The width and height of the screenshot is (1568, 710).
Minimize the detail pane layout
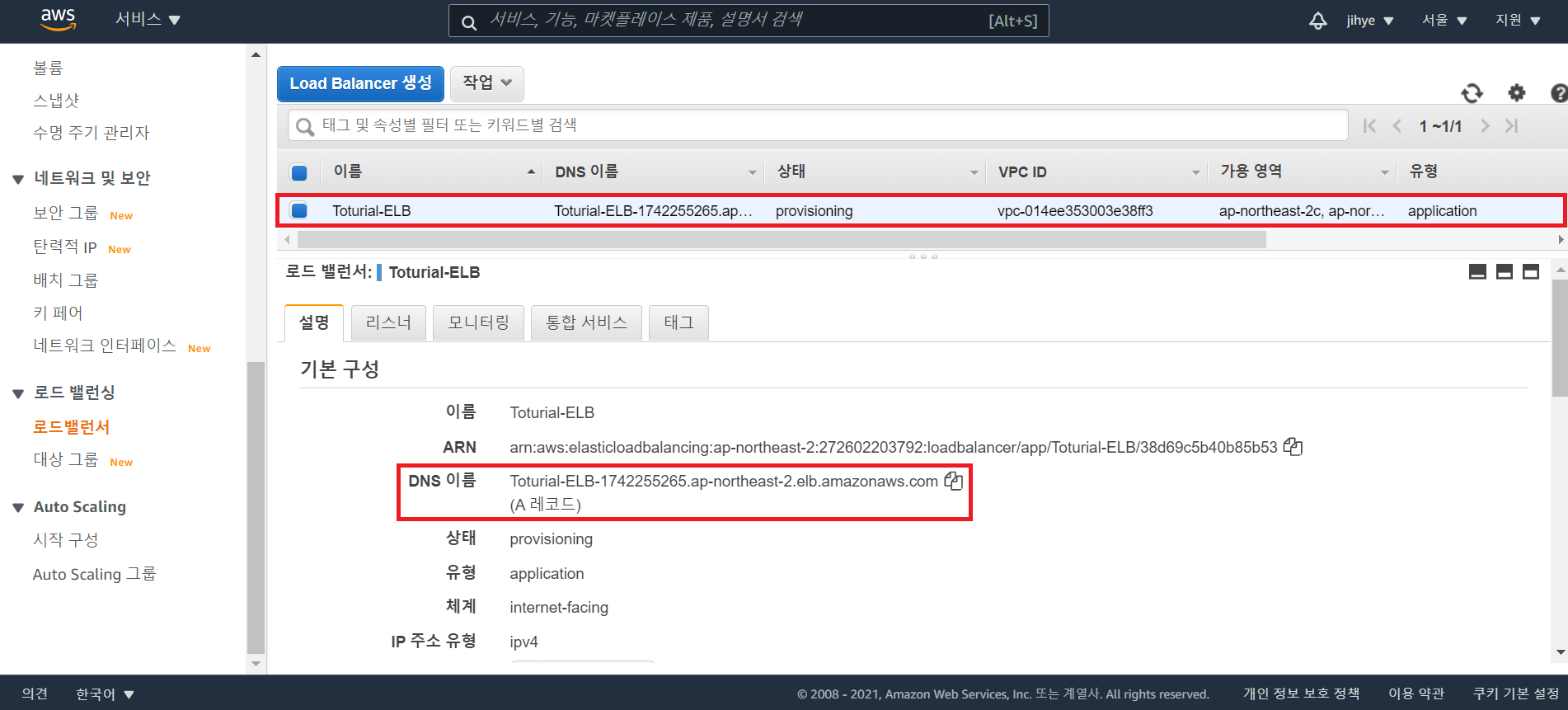1477,272
